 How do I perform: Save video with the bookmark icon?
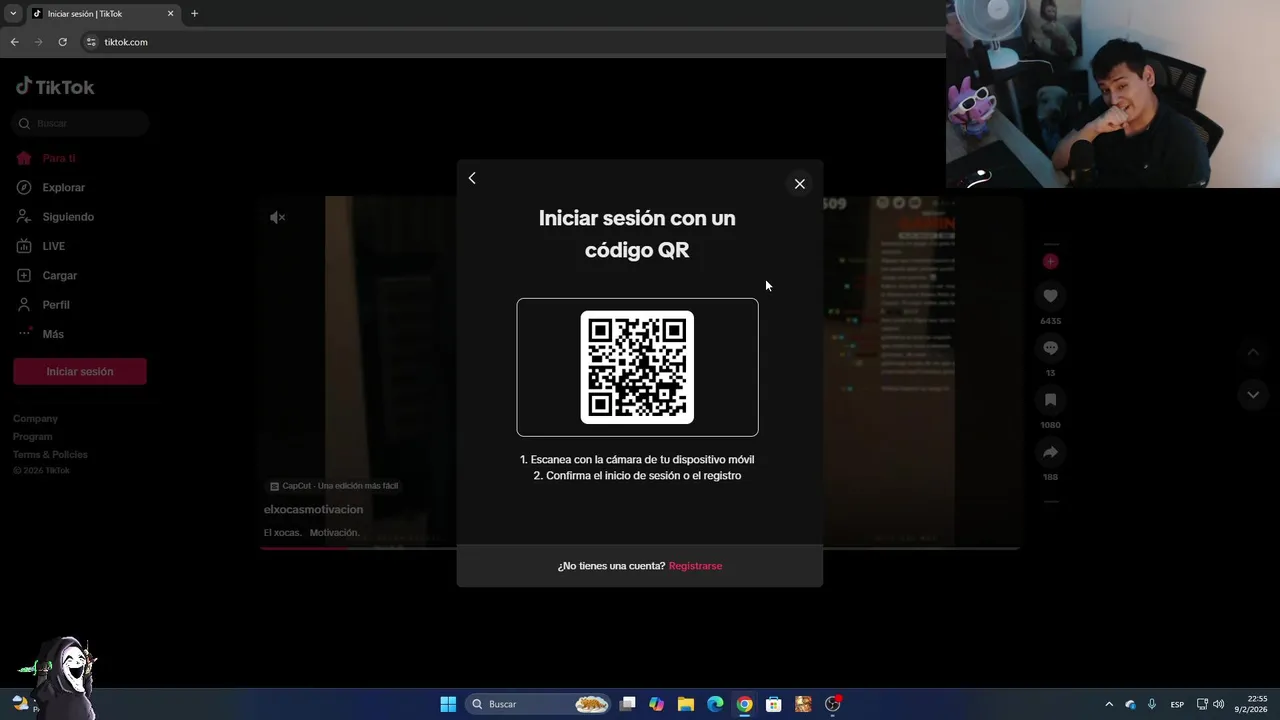coord(1050,400)
